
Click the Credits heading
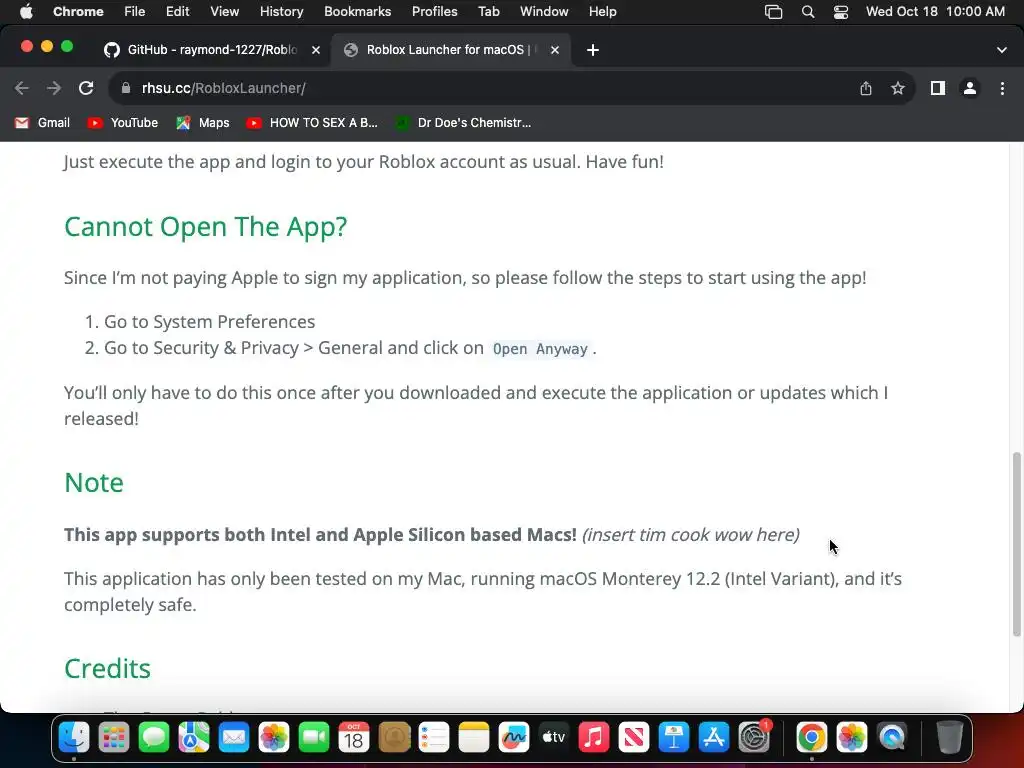point(107,669)
